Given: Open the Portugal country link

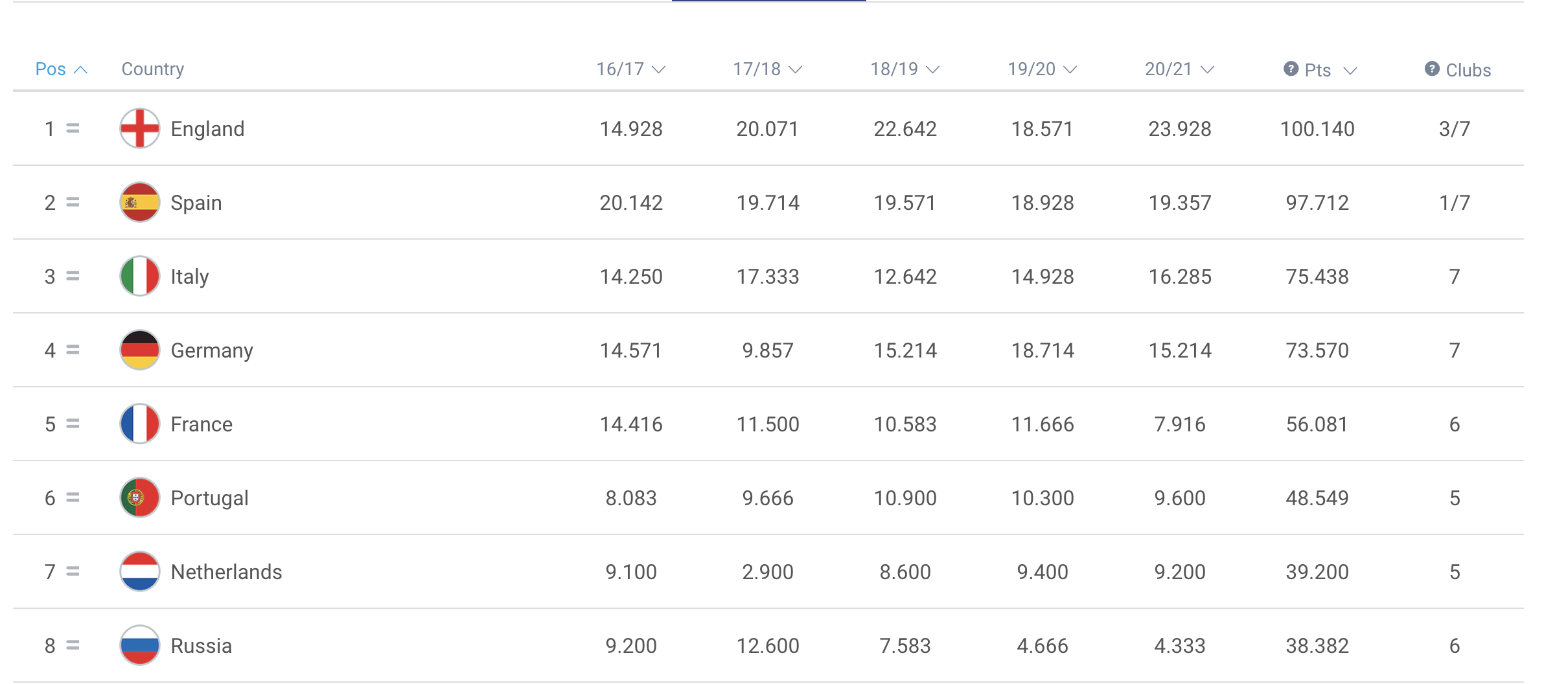Looking at the screenshot, I should coord(209,498).
